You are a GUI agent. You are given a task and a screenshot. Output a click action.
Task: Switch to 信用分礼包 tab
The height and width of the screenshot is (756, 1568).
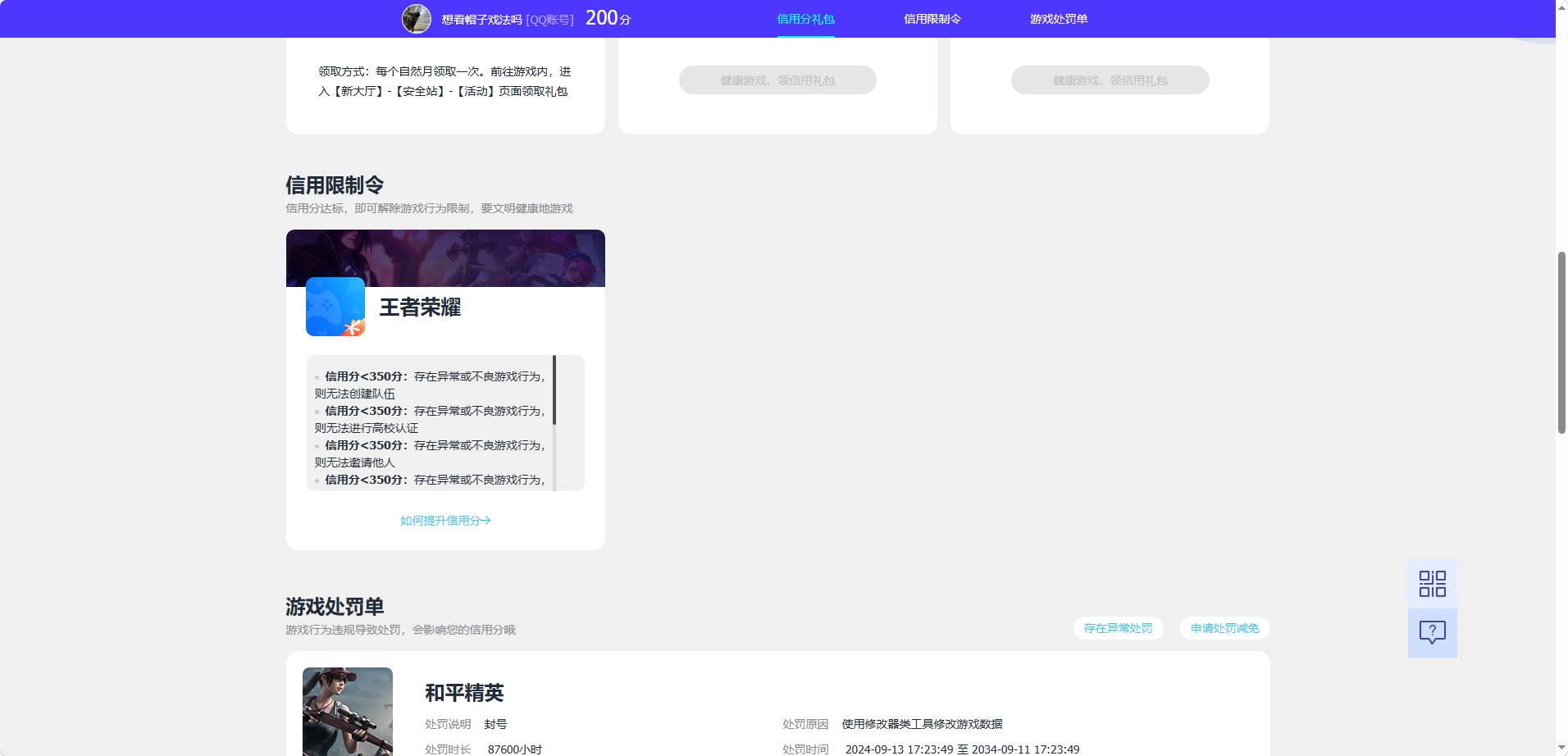click(x=805, y=19)
